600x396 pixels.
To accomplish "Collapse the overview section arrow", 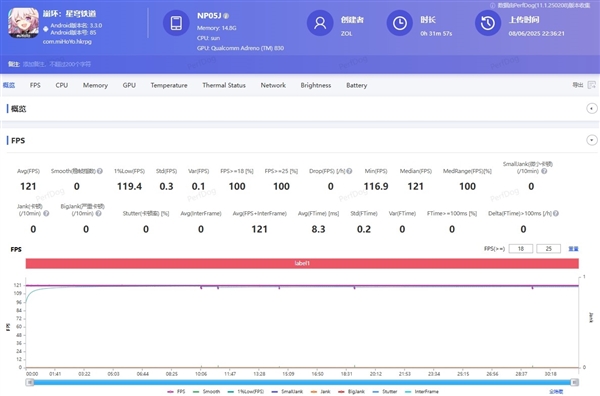I will click(592, 109).
